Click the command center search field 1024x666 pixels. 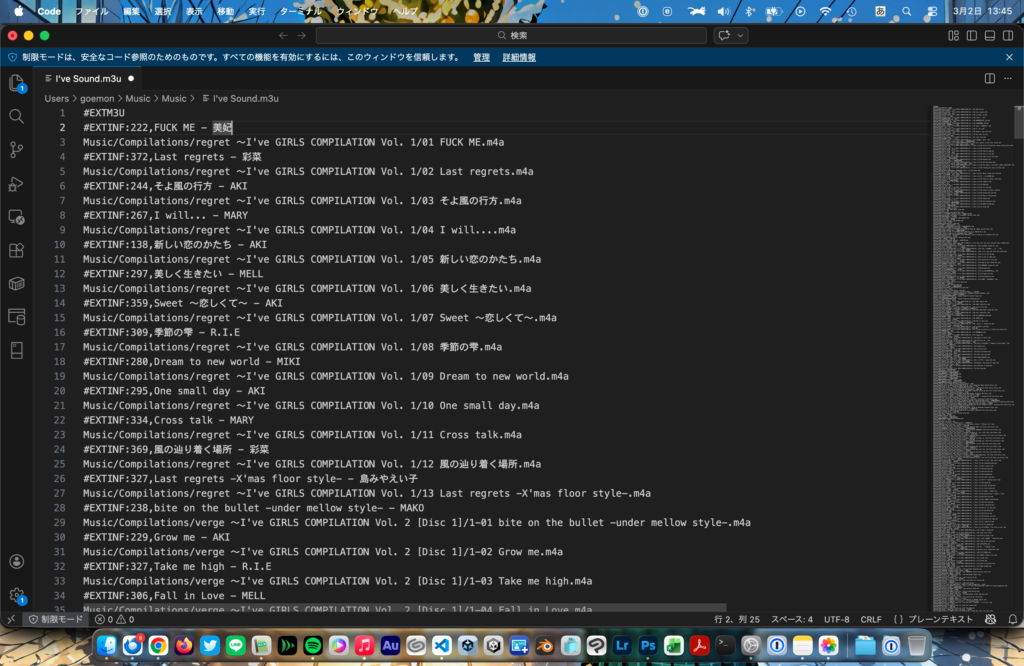tap(510, 36)
